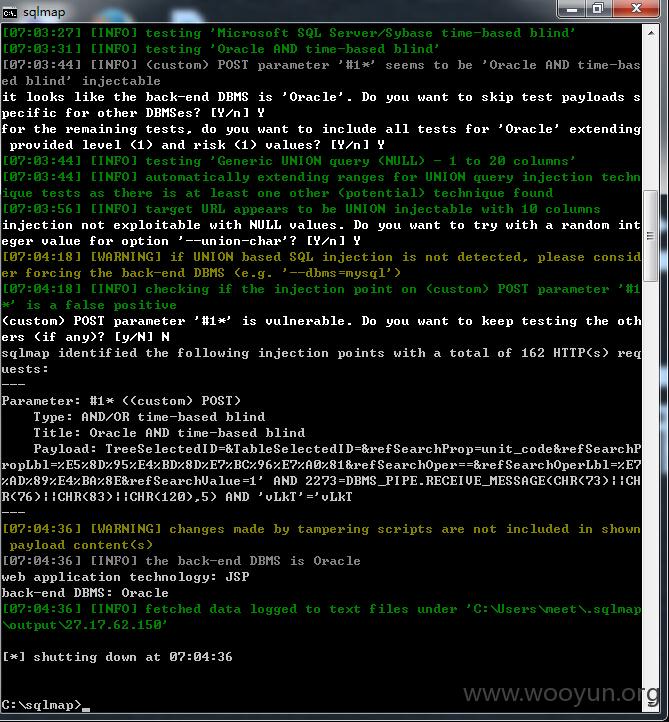Open the cmd system menu icon
Screen dimensions: 669x722
pos(9,12)
